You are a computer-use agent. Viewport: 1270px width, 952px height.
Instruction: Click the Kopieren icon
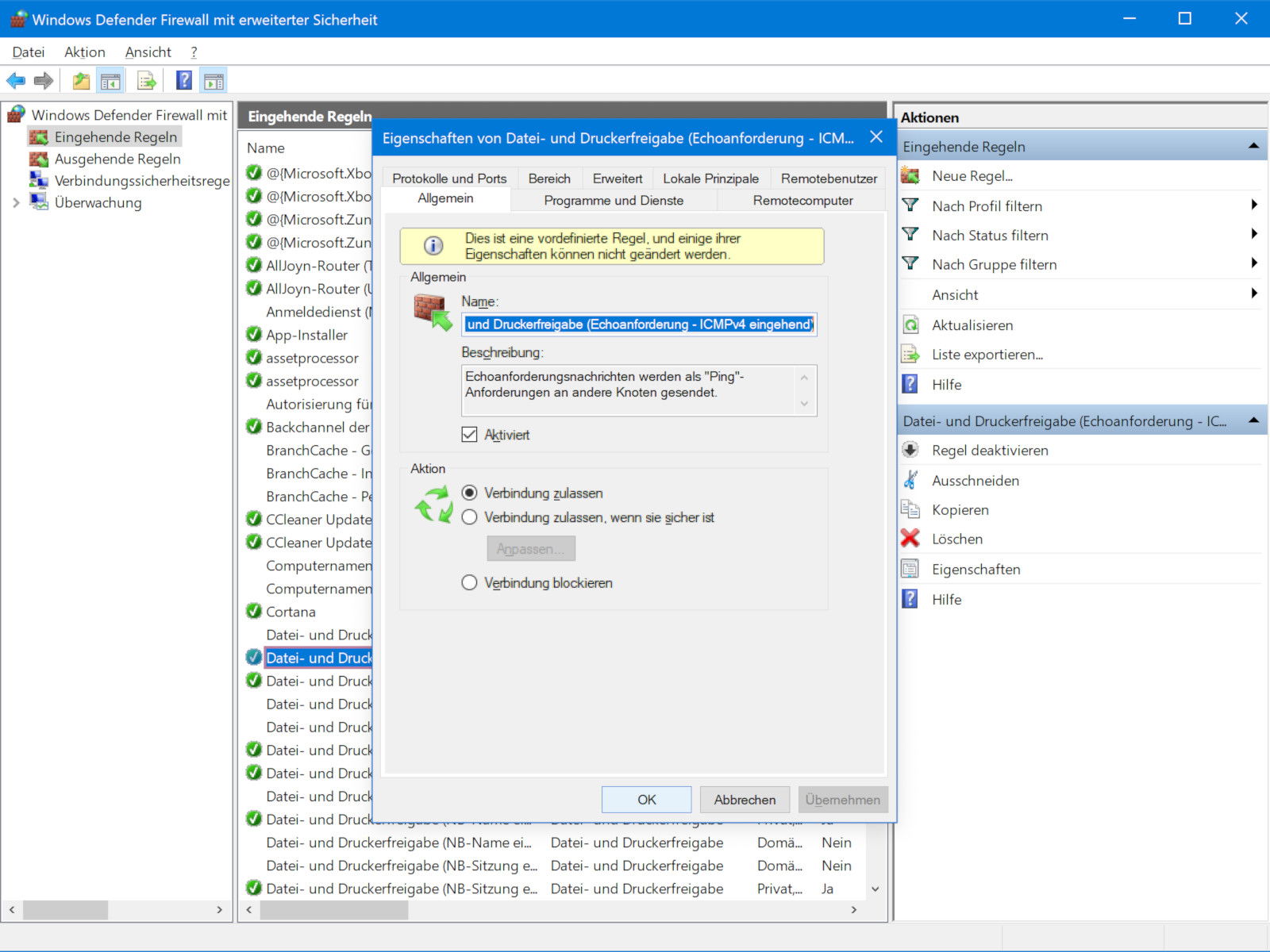pos(910,509)
